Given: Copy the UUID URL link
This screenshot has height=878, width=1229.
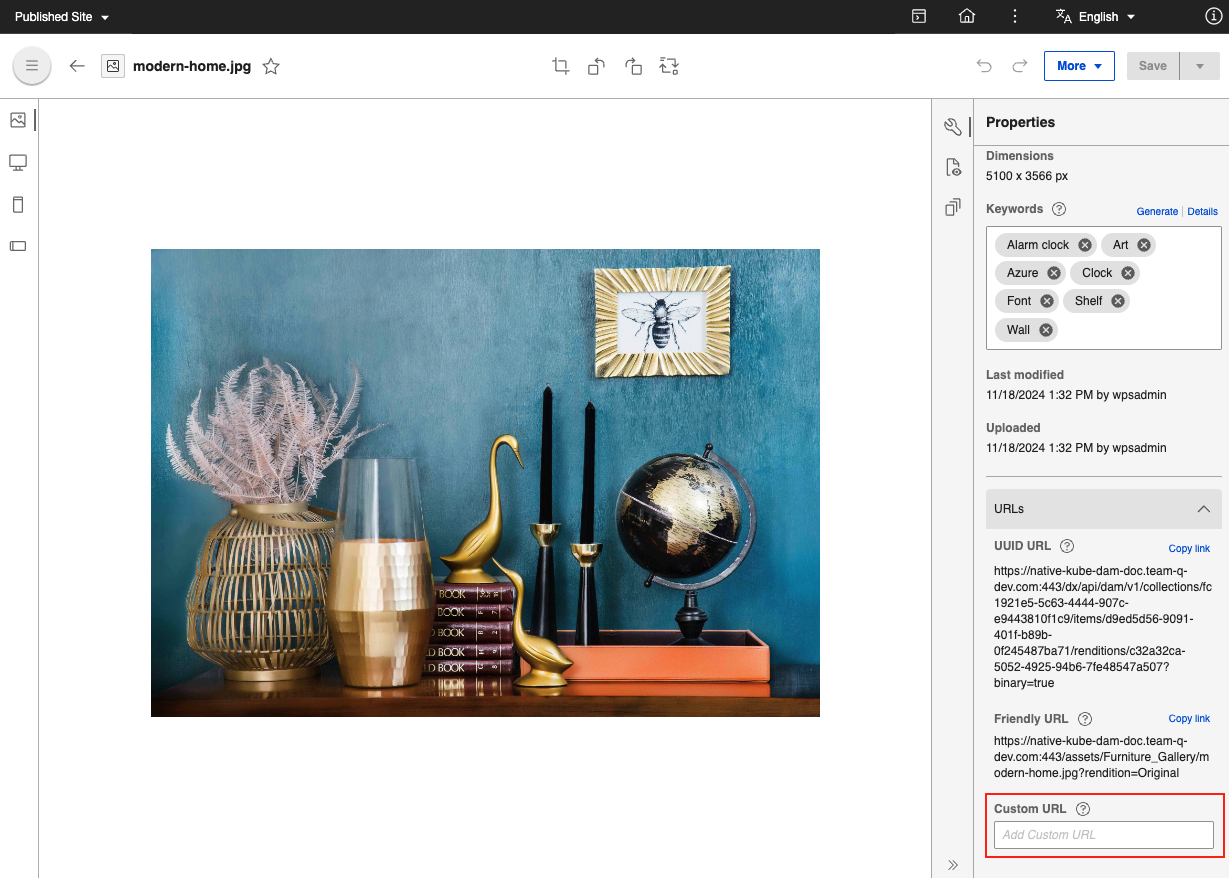Looking at the screenshot, I should pyautogui.click(x=1189, y=548).
